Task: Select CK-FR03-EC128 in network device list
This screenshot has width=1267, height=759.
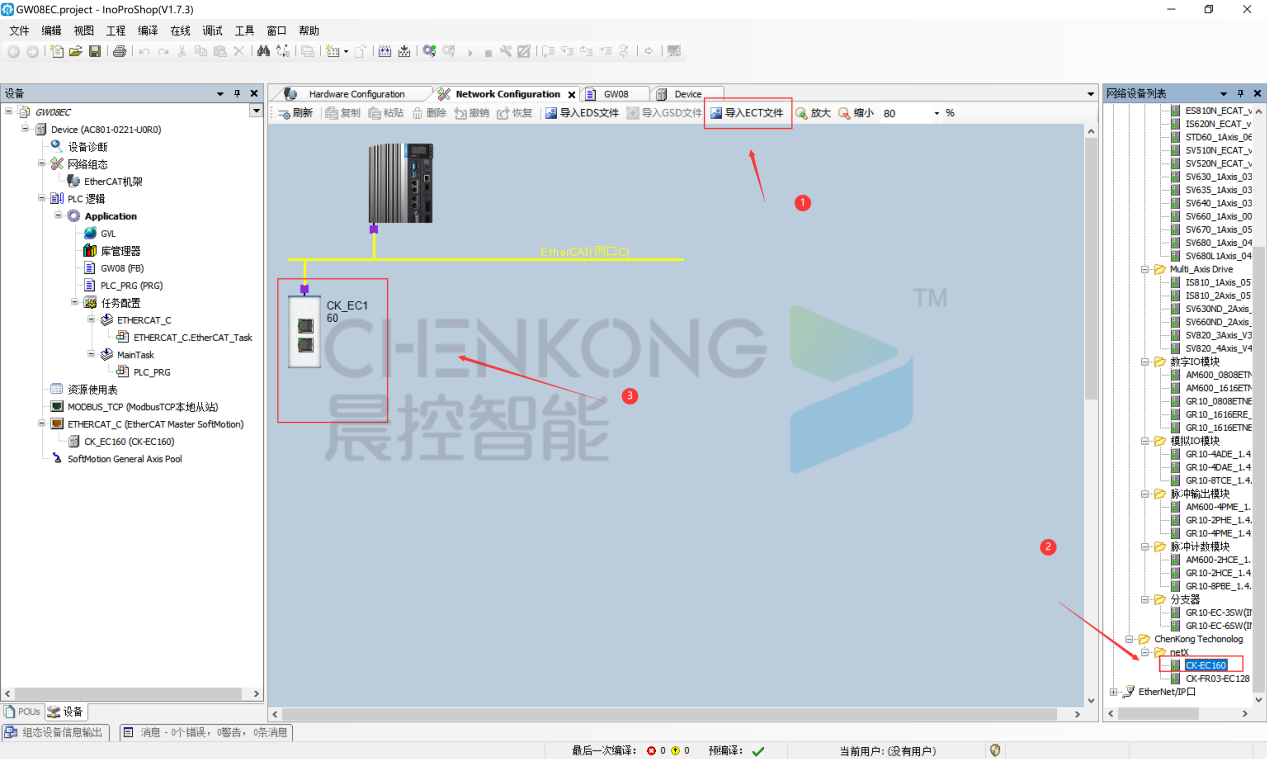Action: 1217,678
